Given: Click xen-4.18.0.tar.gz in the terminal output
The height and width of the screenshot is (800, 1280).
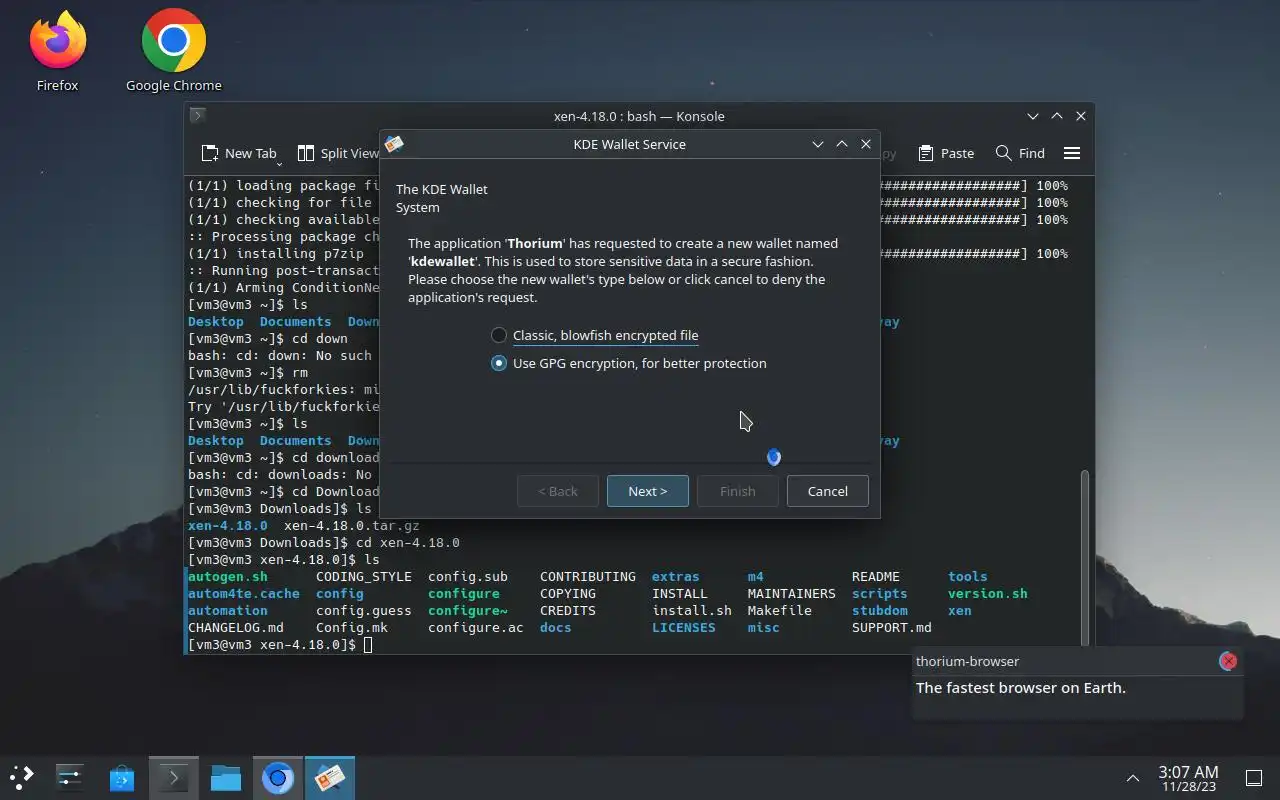Looking at the screenshot, I should [352, 525].
